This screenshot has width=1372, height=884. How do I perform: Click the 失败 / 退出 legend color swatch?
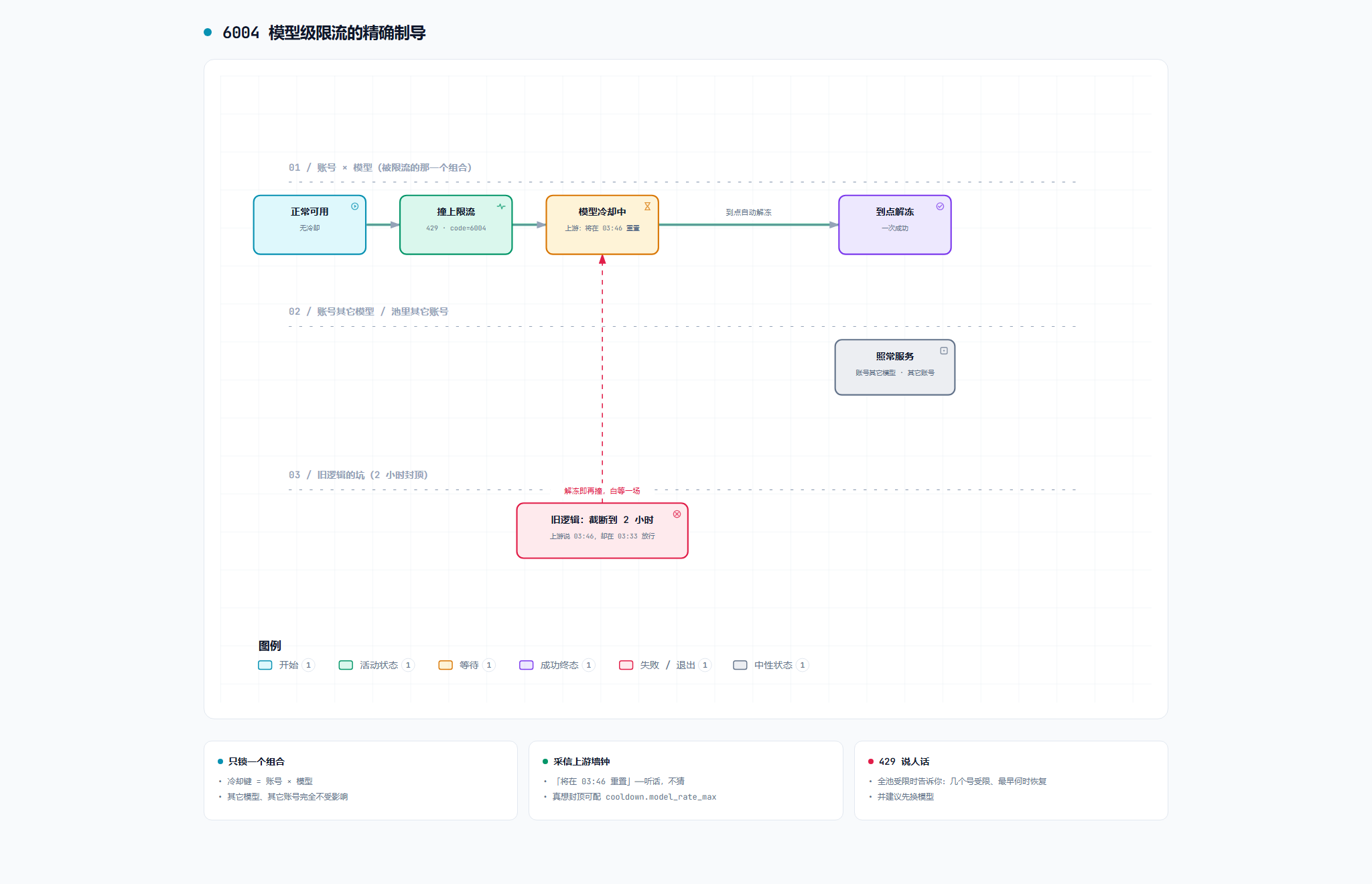pos(626,665)
